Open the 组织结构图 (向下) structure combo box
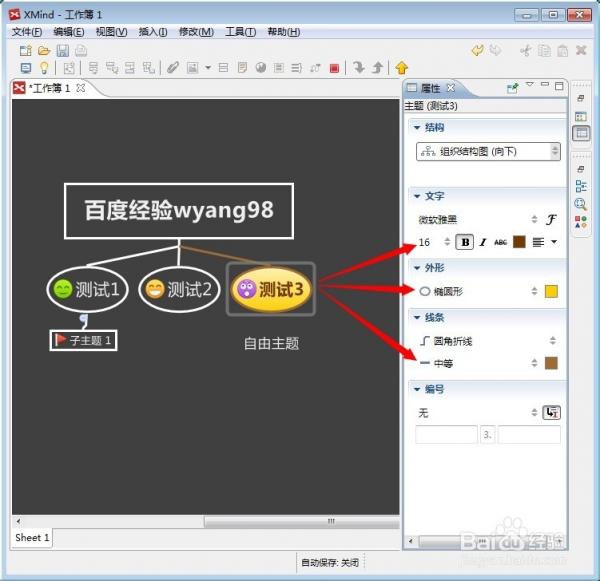This screenshot has height=581, width=600. click(x=488, y=152)
